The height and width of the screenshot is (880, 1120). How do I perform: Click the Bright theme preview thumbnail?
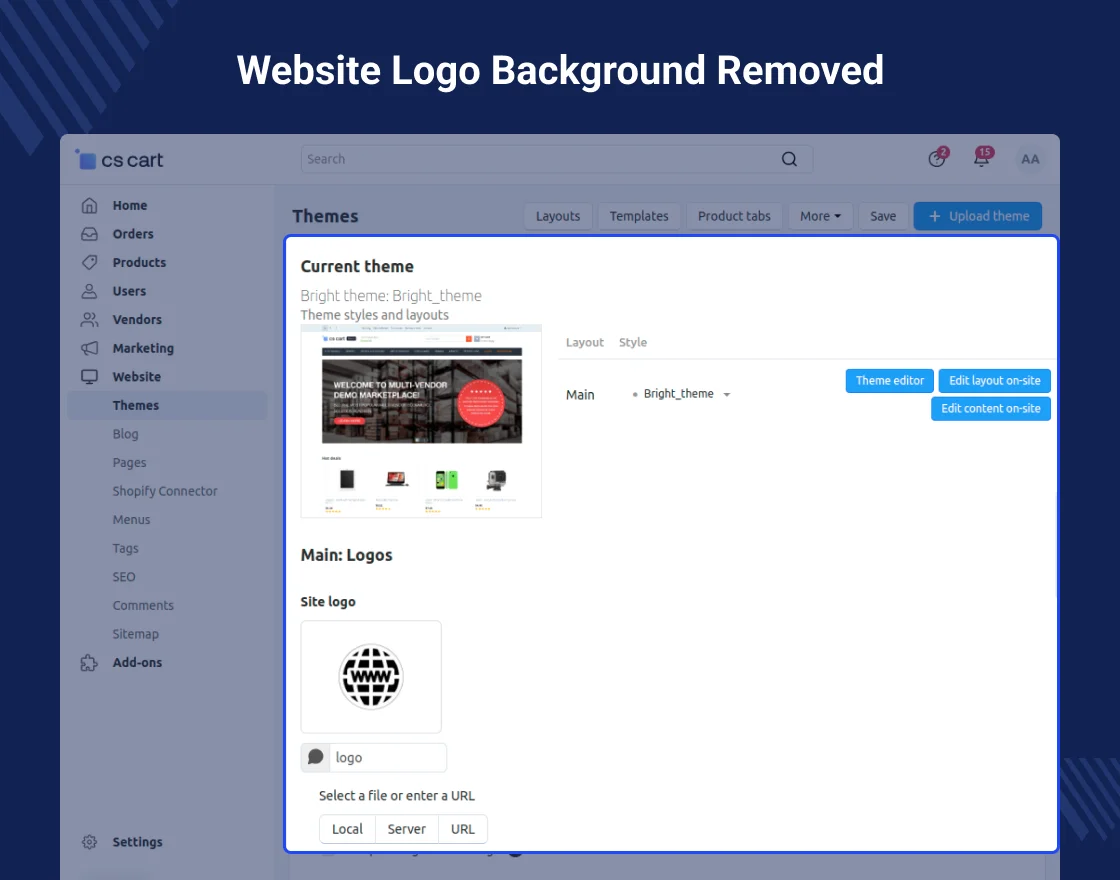click(421, 421)
